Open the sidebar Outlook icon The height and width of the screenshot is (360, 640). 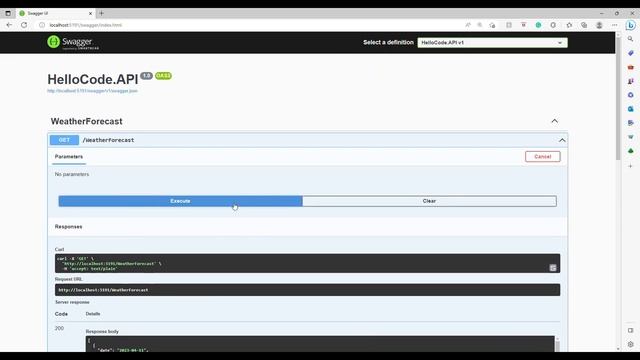click(631, 109)
